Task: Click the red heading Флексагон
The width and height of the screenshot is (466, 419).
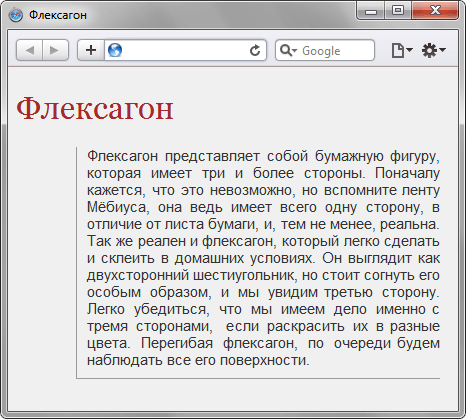Action: (95, 108)
